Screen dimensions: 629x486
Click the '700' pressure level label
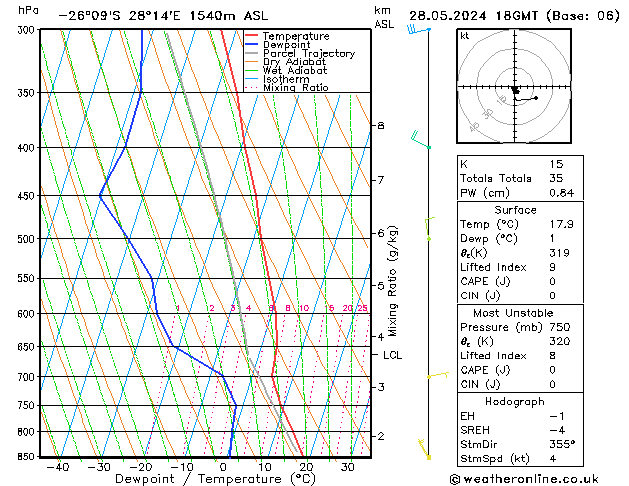[28, 377]
